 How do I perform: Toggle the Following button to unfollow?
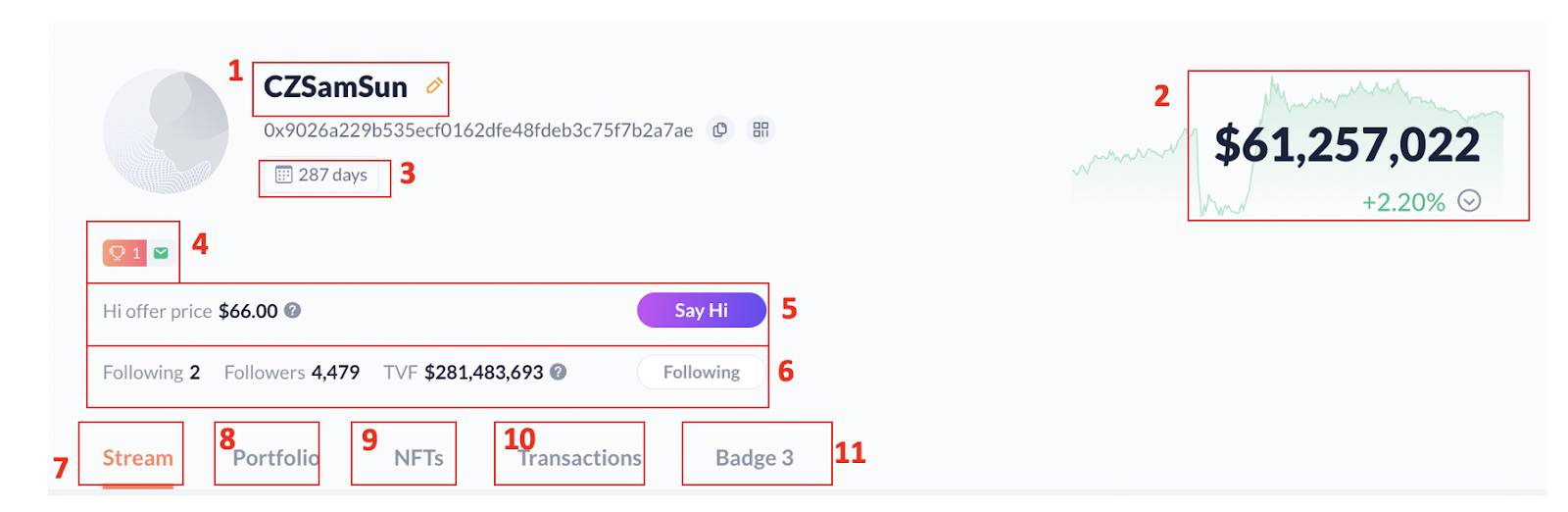click(x=701, y=372)
